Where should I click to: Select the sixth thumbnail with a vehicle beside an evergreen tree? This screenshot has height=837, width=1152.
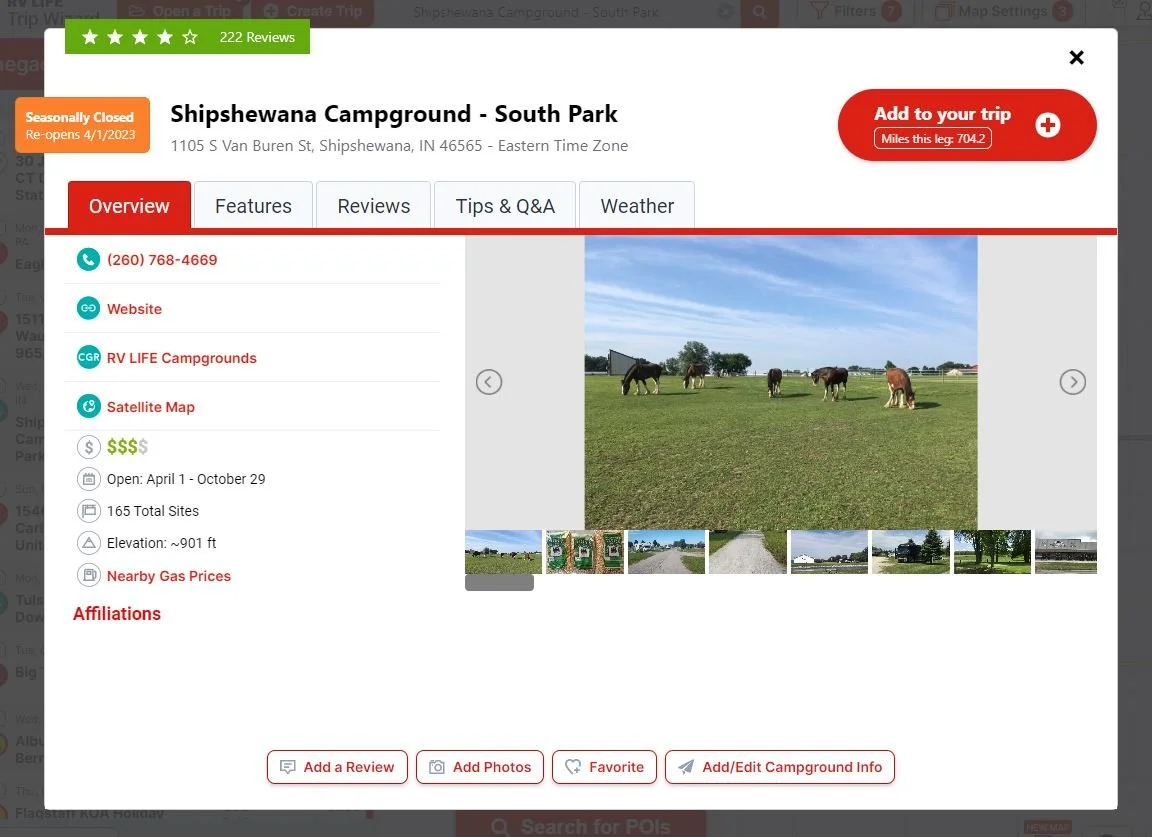click(x=911, y=552)
